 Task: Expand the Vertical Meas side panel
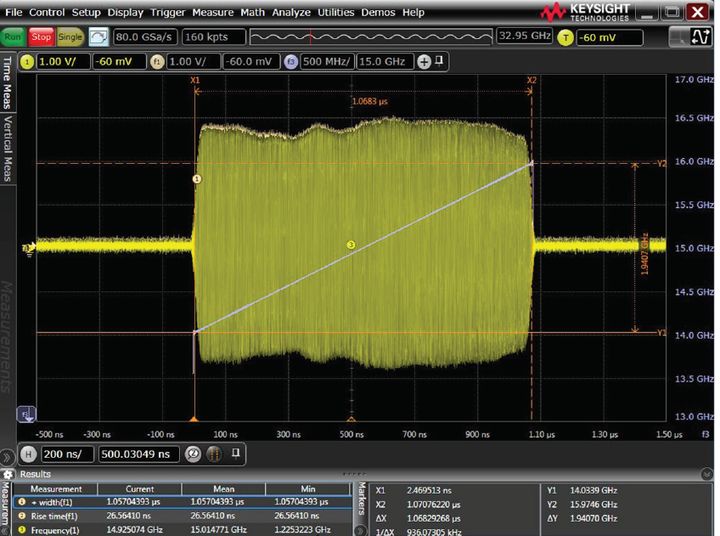coord(8,150)
